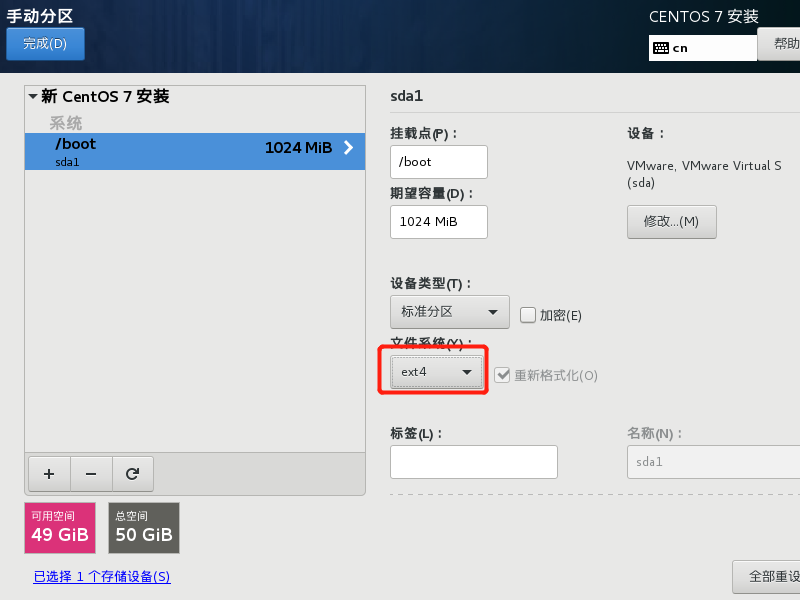Click the 挂载点 mount point field containing /boot
Viewport: 800px width, 600px height.
[x=438, y=162]
